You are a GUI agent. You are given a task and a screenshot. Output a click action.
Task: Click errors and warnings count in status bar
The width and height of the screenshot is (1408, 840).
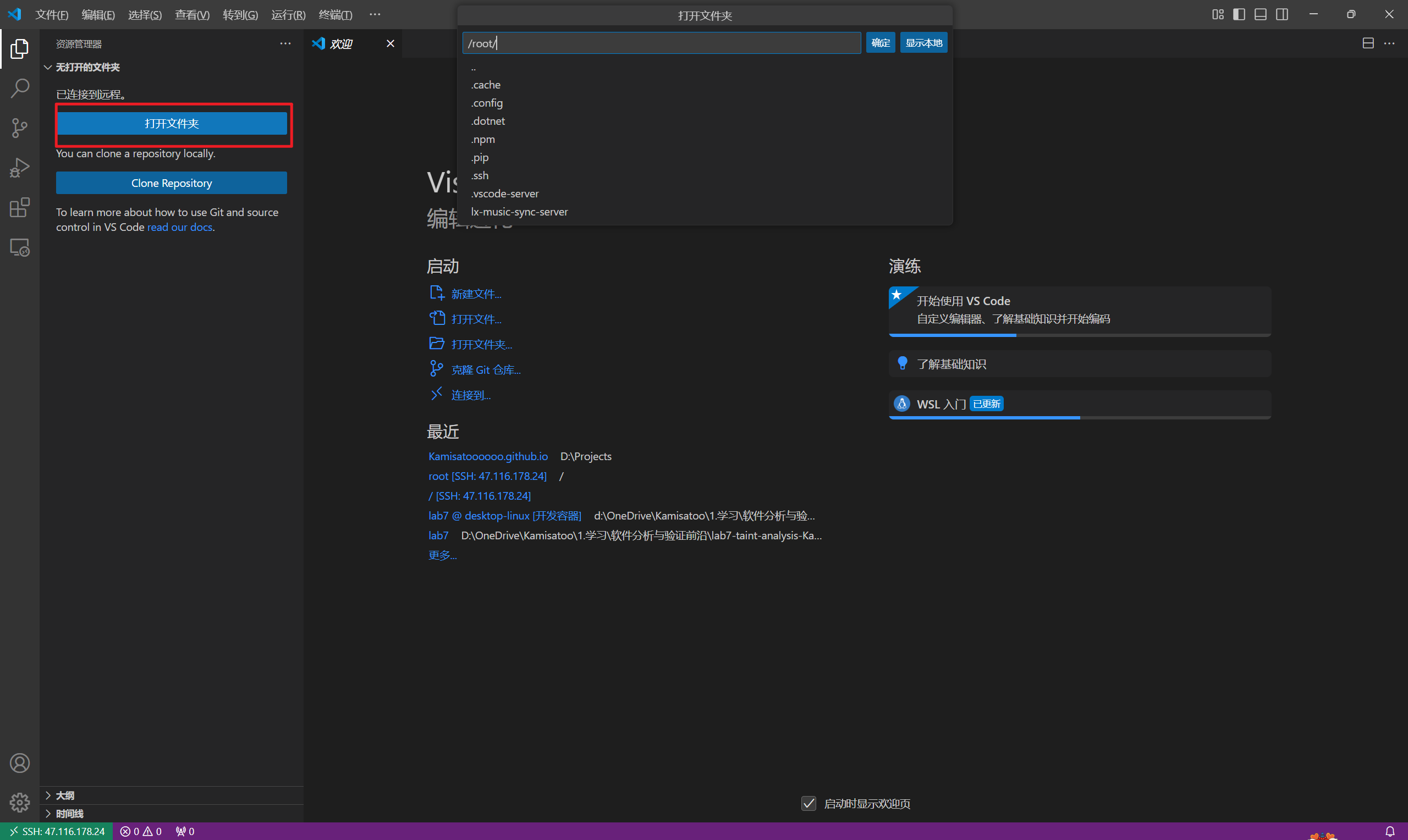[x=141, y=831]
